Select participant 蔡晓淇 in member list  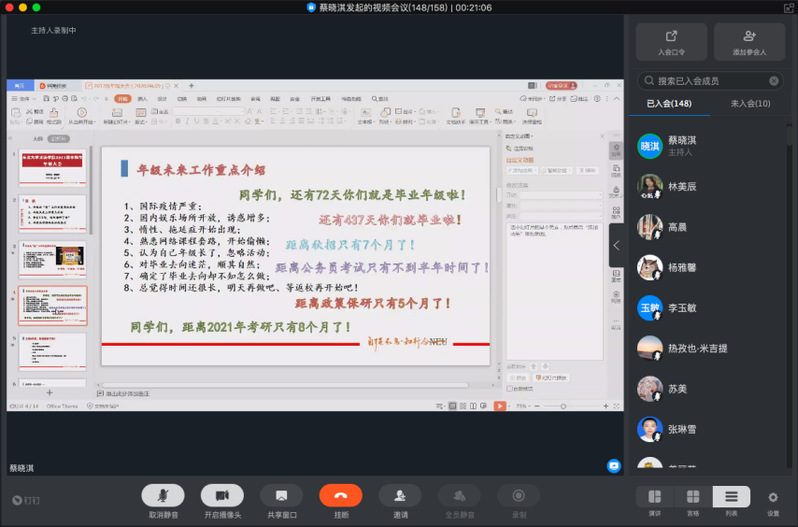tap(710, 146)
